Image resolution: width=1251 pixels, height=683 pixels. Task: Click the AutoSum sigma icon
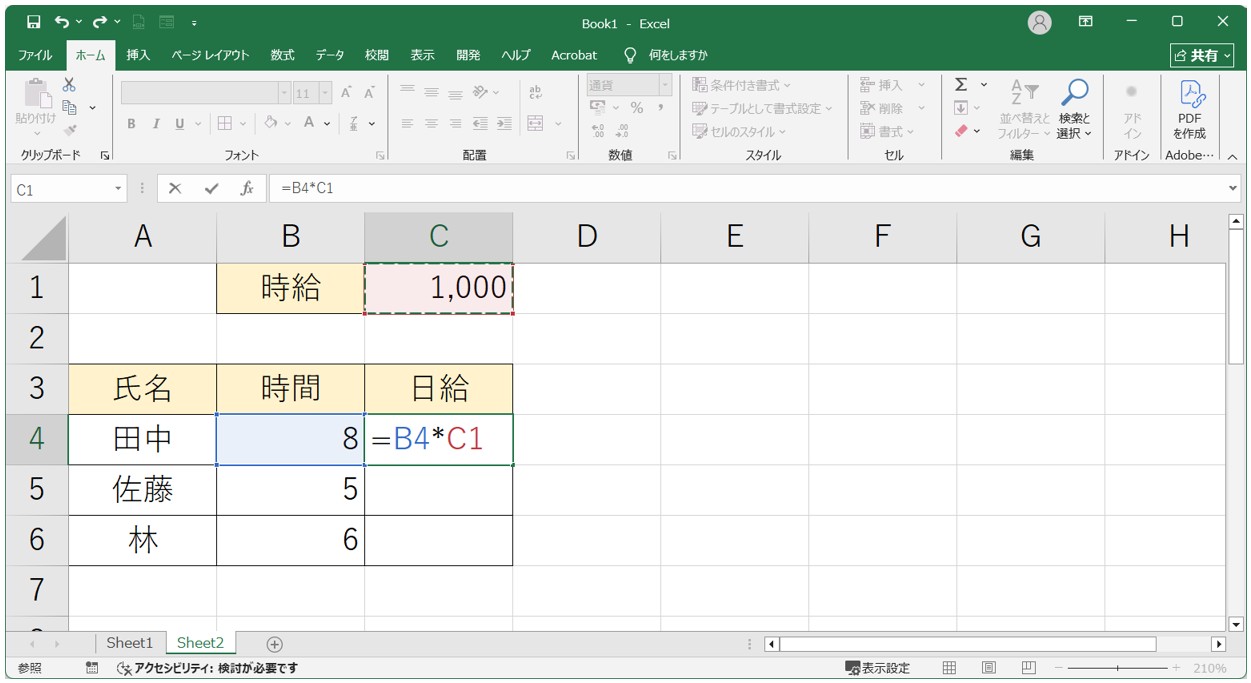[x=961, y=85]
